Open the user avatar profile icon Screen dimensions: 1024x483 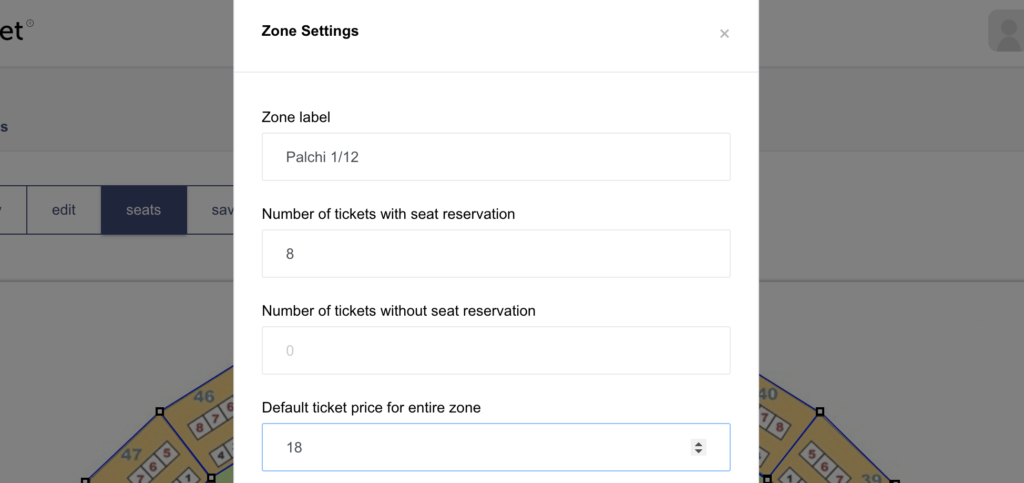coord(1006,31)
